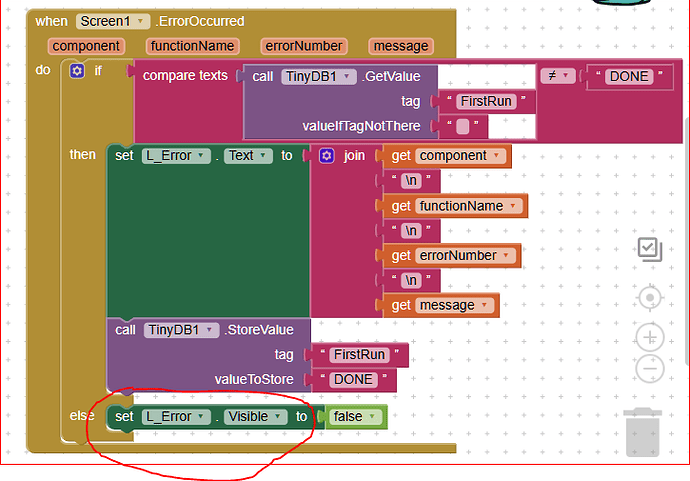
Task: Open L_Error dropdown in set Visible block
Action: point(176,417)
